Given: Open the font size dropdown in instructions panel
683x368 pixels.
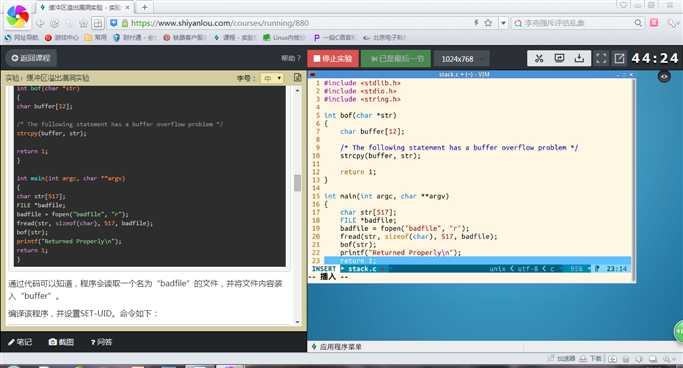Looking at the screenshot, I should (272, 78).
